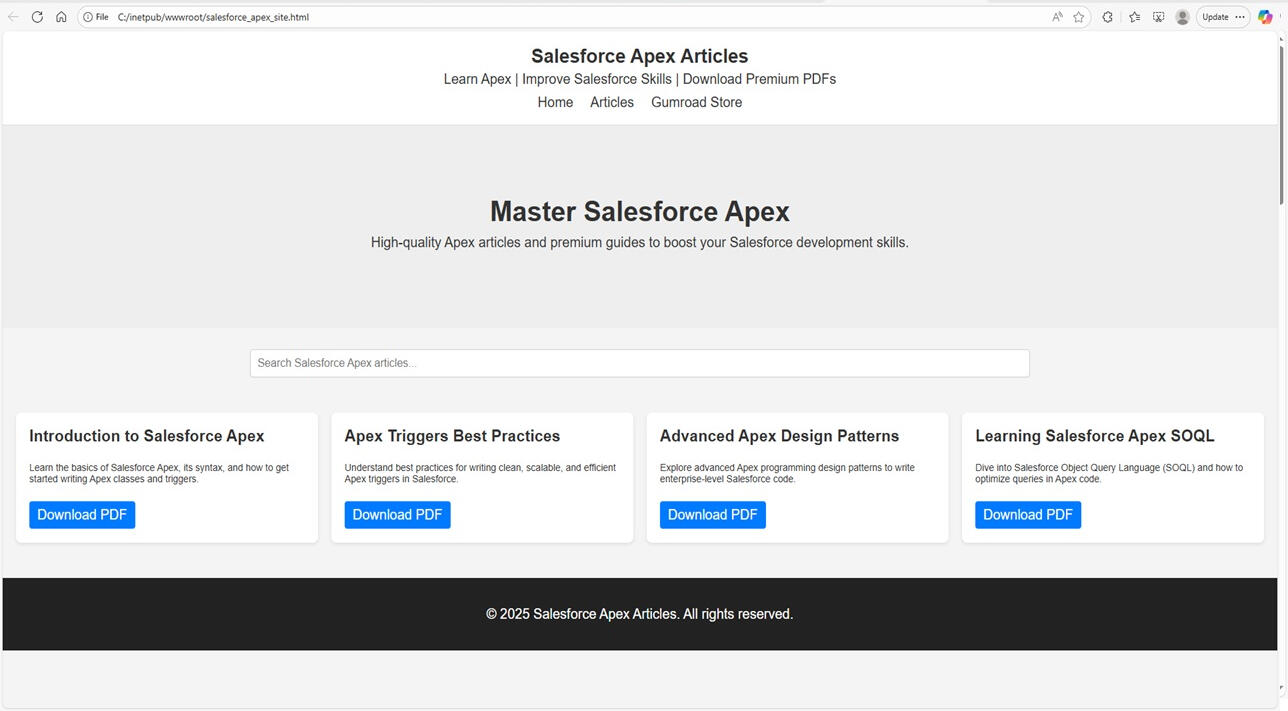Screen dimensions: 1288x711
Task: Click the browser Home icon
Action: pyautogui.click(x=61, y=17)
